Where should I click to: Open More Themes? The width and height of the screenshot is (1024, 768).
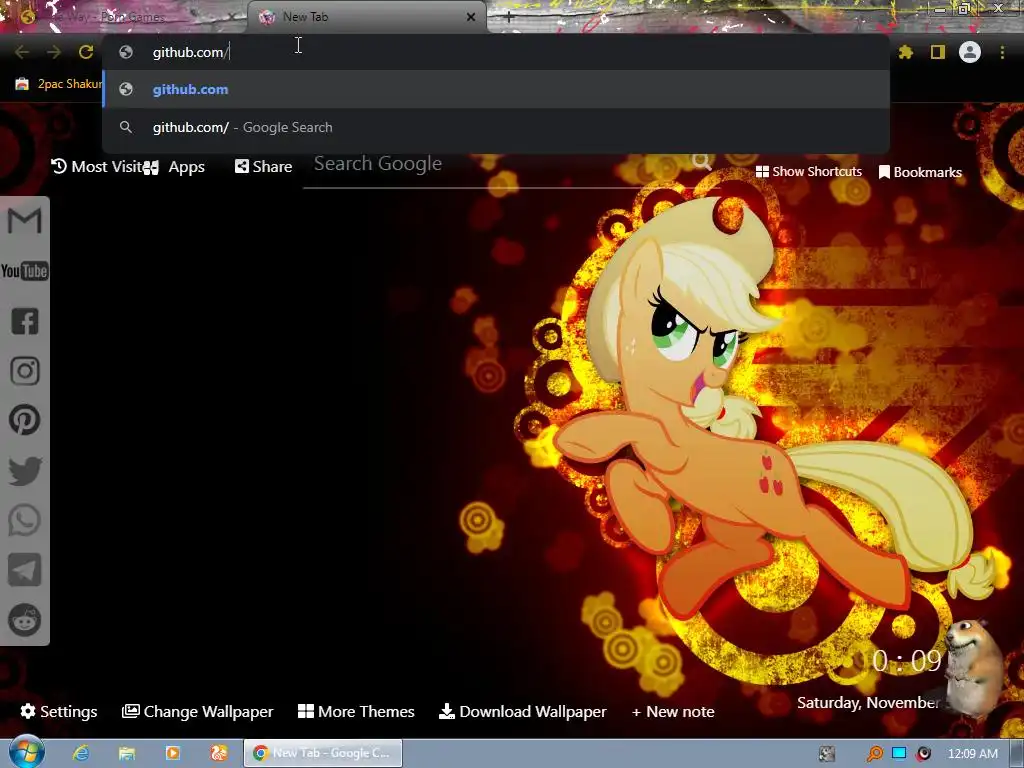(x=356, y=711)
